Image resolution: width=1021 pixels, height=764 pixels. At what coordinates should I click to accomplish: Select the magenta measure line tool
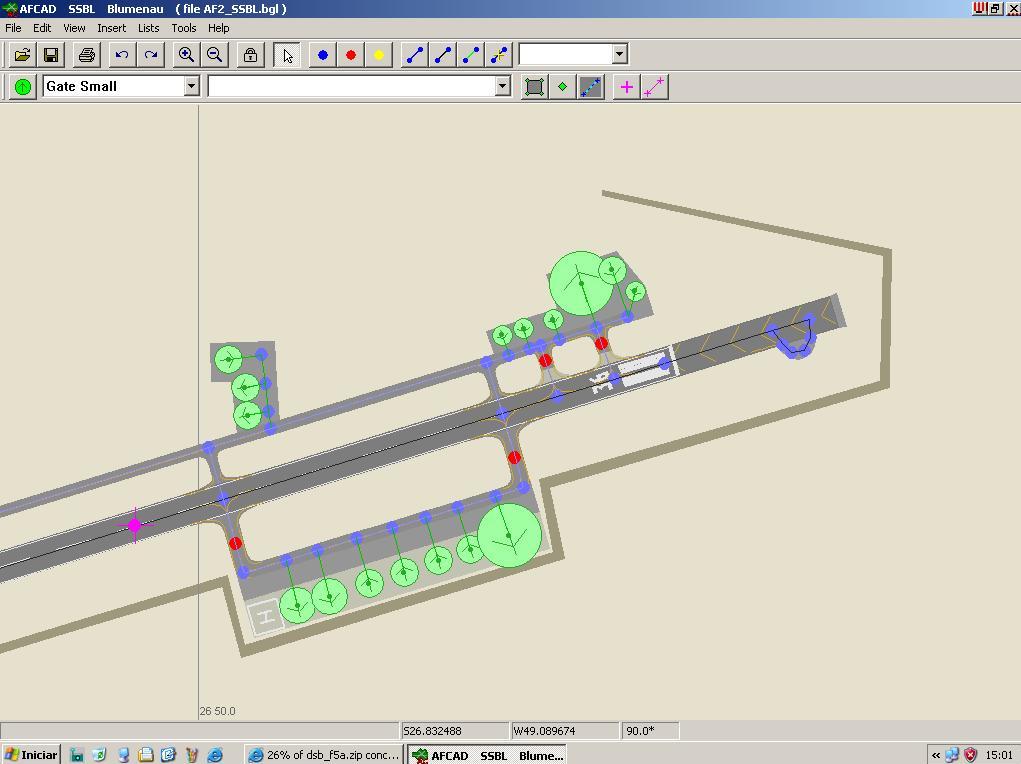(654, 87)
